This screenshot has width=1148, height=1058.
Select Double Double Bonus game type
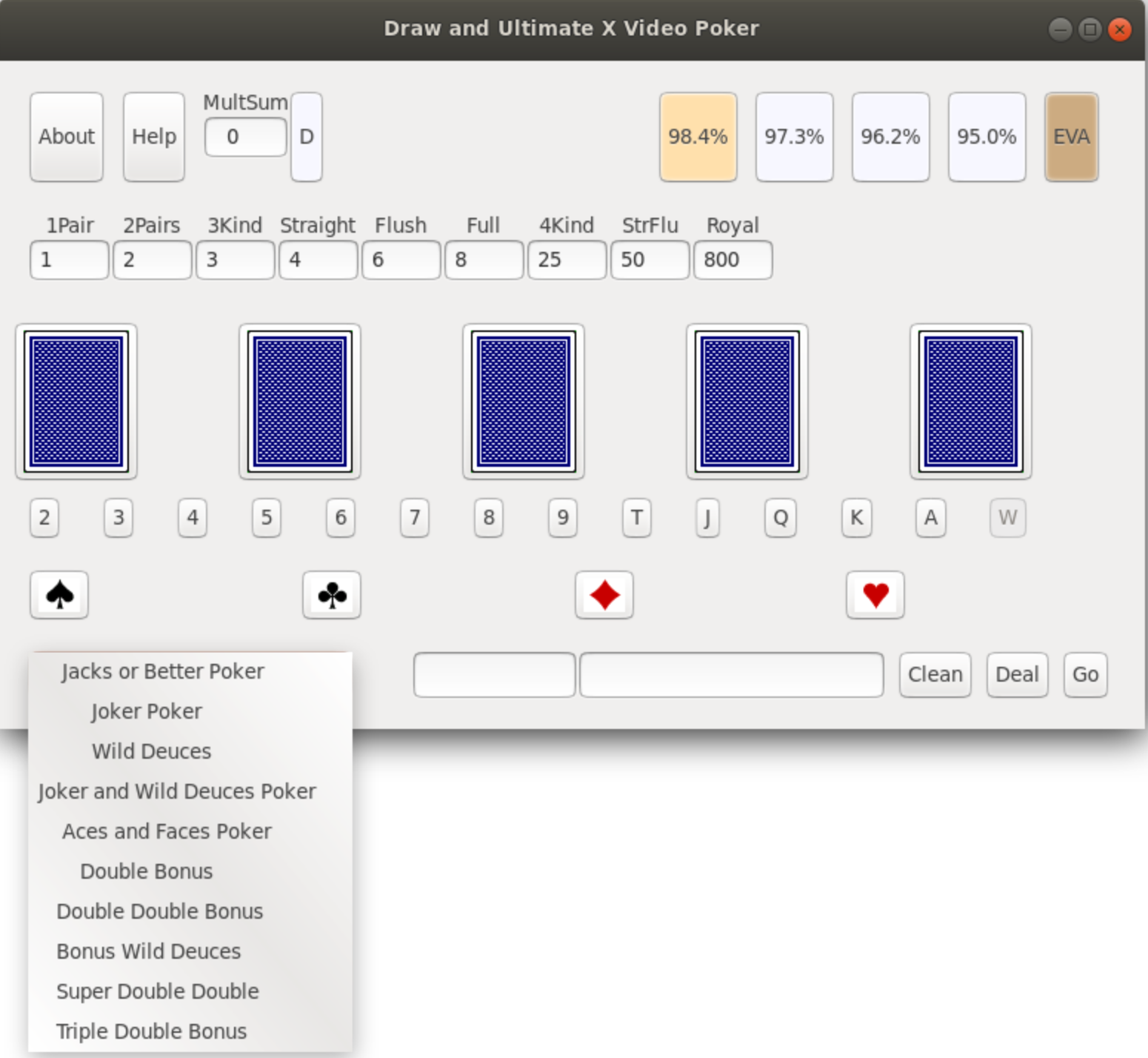pos(160,911)
